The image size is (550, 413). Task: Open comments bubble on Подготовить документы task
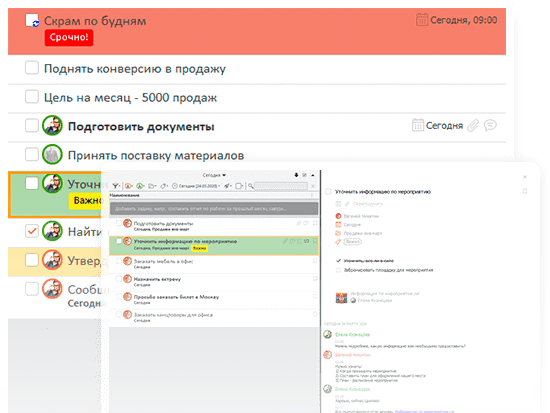tap(490, 125)
